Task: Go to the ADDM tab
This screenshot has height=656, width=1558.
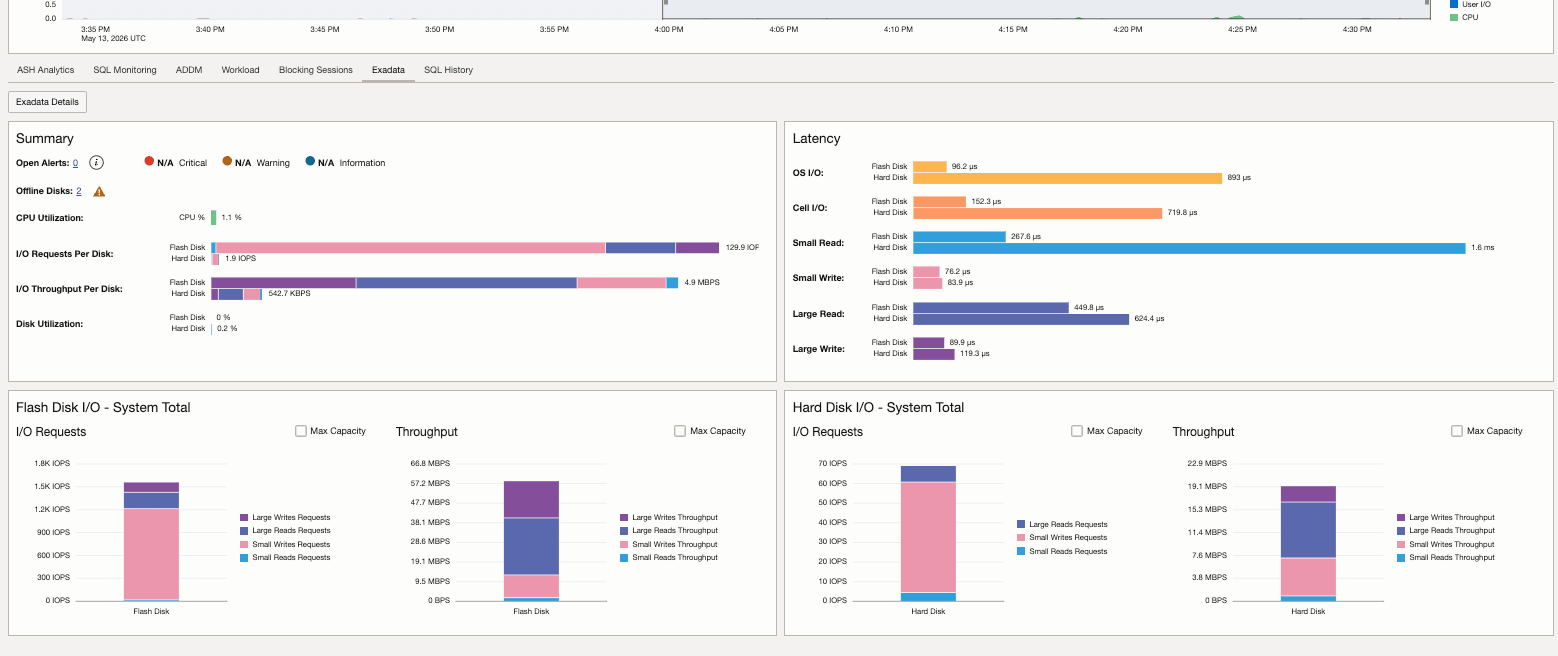Action: pos(189,70)
